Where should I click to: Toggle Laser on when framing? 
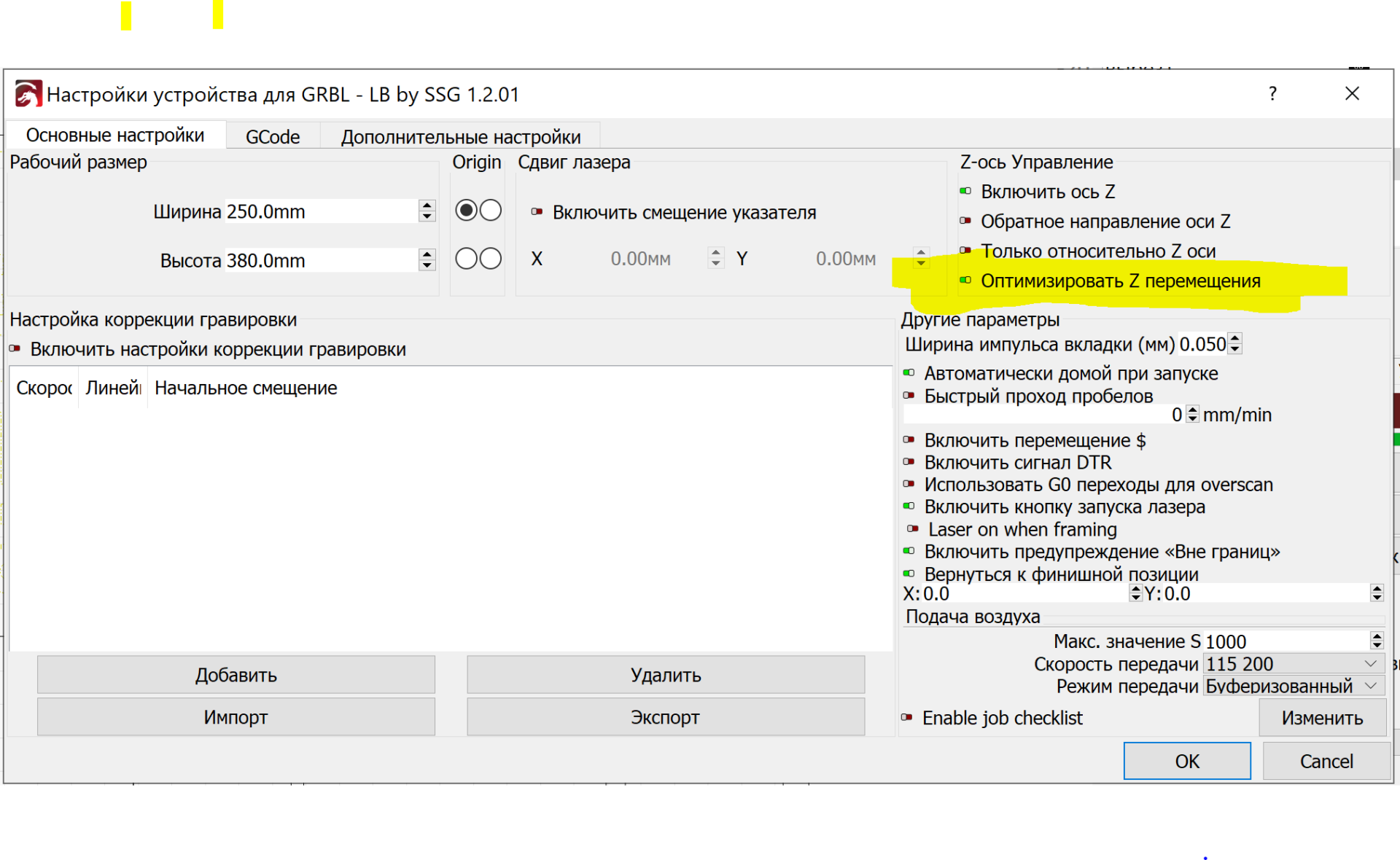[x=913, y=529]
